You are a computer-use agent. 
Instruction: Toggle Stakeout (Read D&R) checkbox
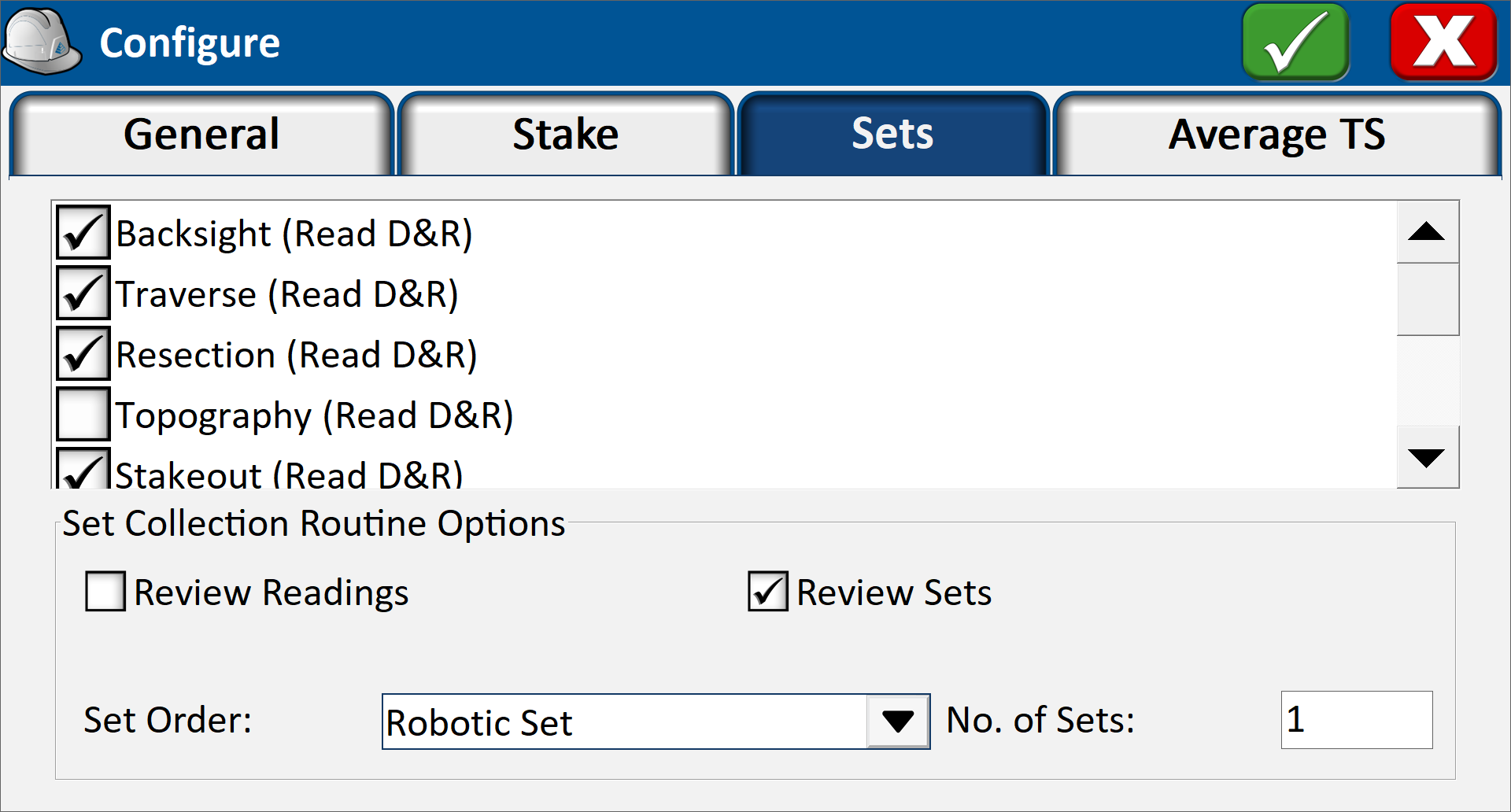(x=83, y=469)
